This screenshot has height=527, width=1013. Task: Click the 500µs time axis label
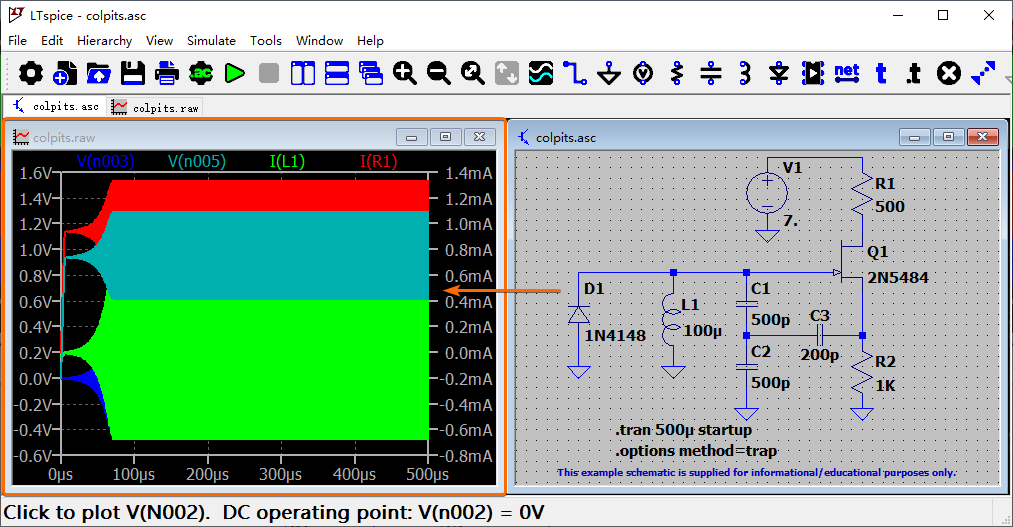(x=428, y=475)
